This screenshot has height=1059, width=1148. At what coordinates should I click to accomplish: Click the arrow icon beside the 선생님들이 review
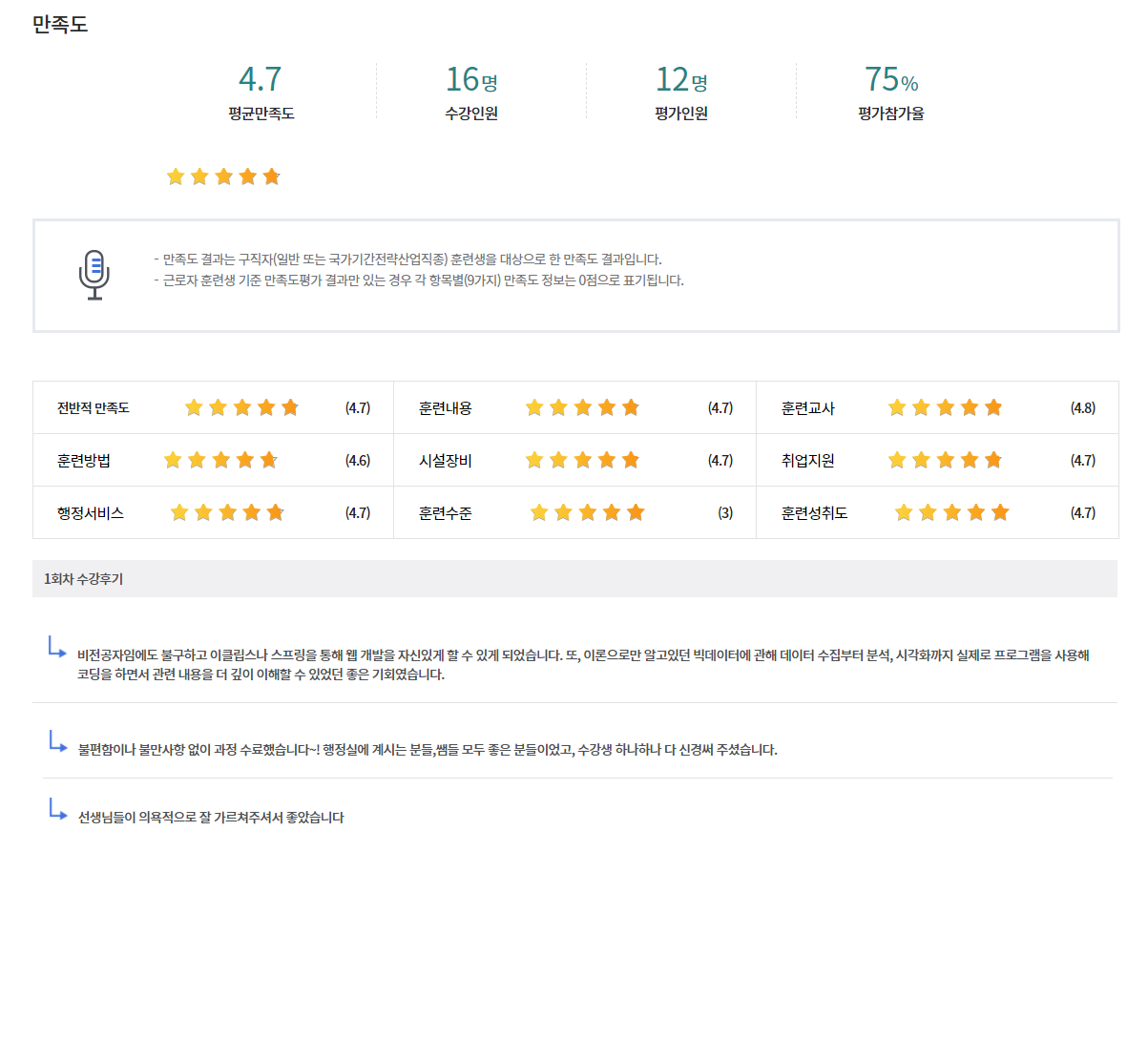click(57, 810)
